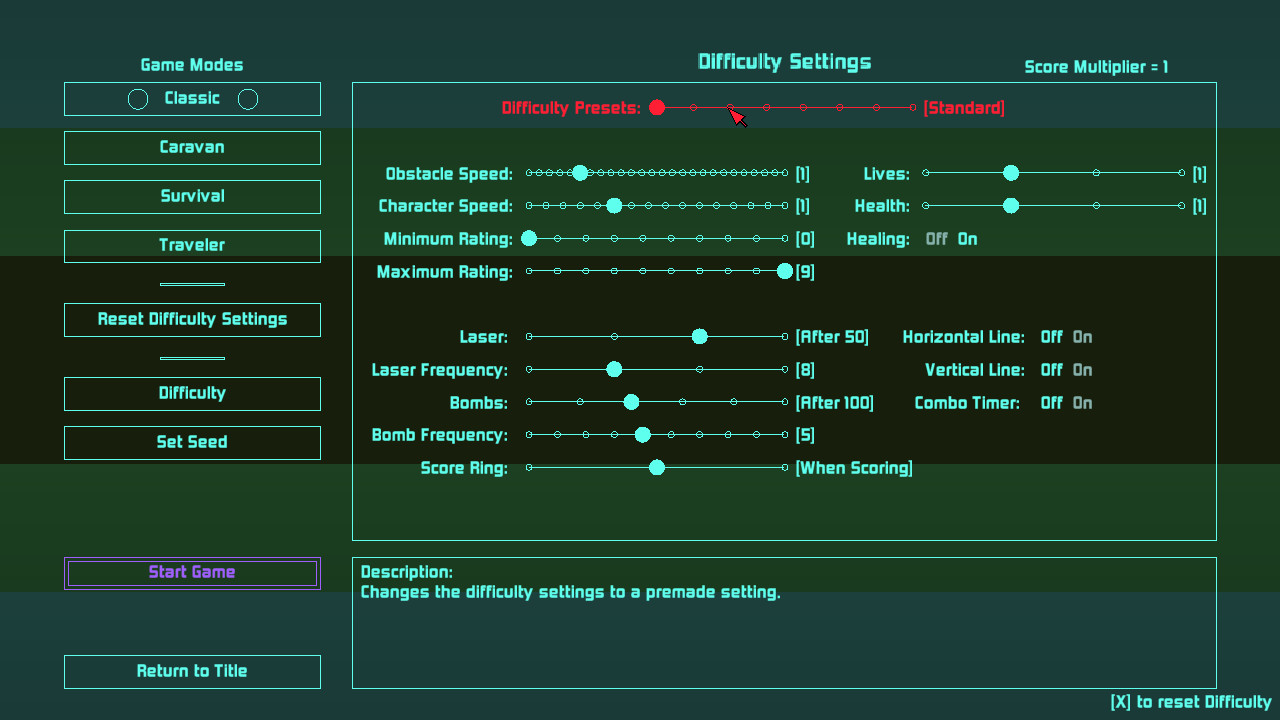Enable the Combo Timer

click(x=1082, y=404)
